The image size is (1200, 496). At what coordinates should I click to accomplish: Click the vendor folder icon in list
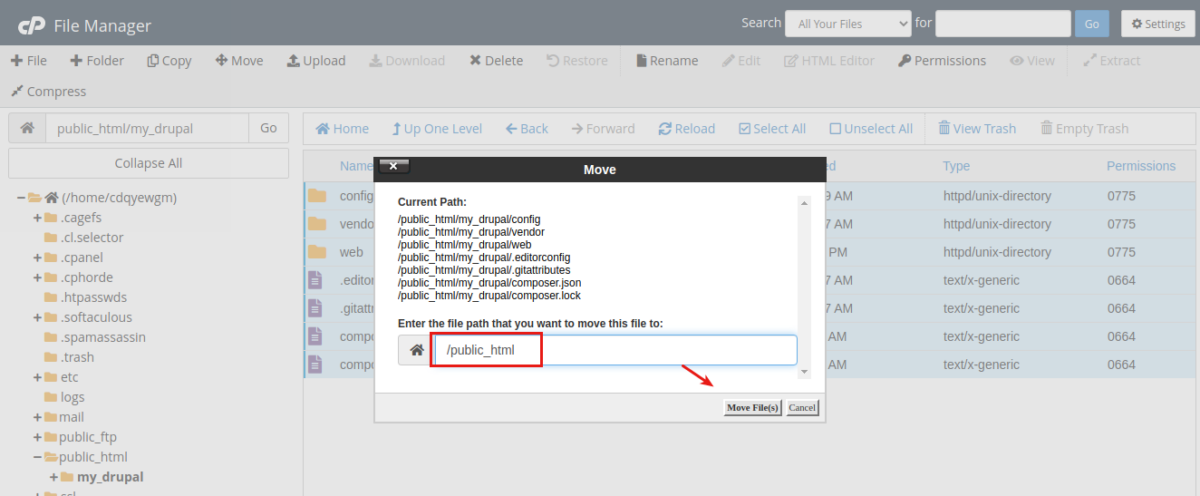coord(317,224)
